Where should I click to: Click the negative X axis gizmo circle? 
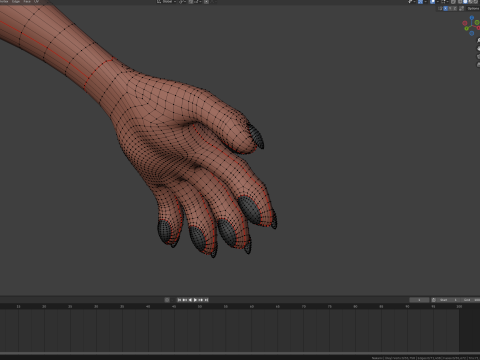click(x=465, y=23)
